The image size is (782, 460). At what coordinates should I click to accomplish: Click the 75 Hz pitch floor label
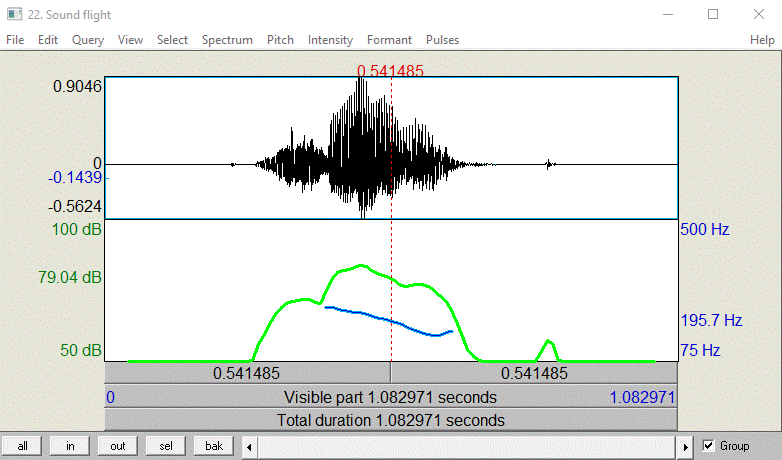point(700,350)
